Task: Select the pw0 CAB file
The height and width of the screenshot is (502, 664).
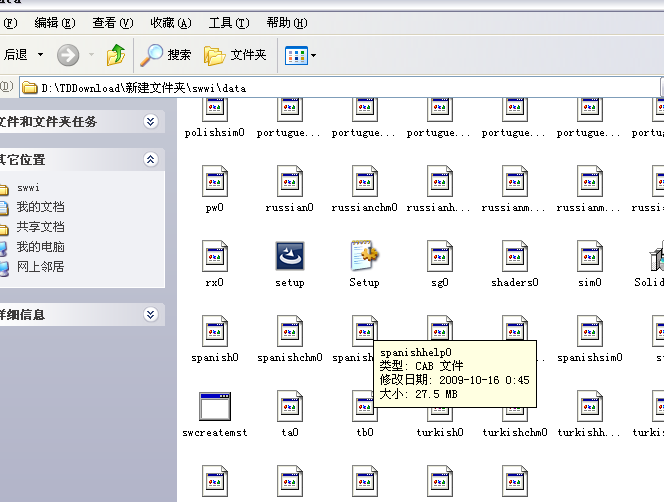Action: pyautogui.click(x=214, y=182)
